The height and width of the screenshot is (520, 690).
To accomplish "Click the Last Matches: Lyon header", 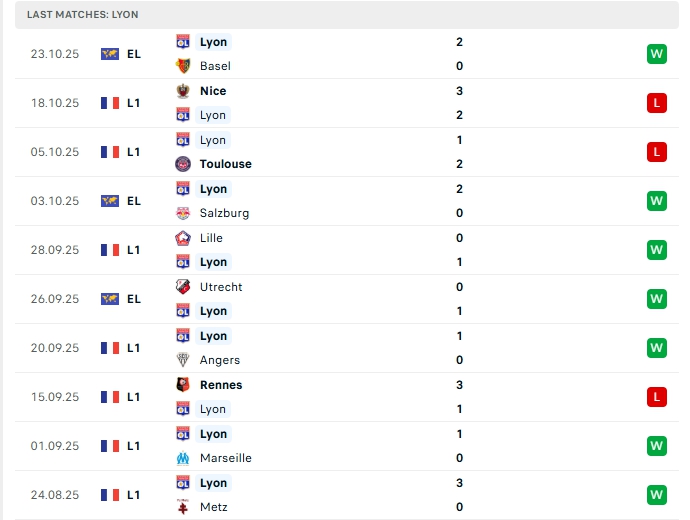I will pos(83,15).
